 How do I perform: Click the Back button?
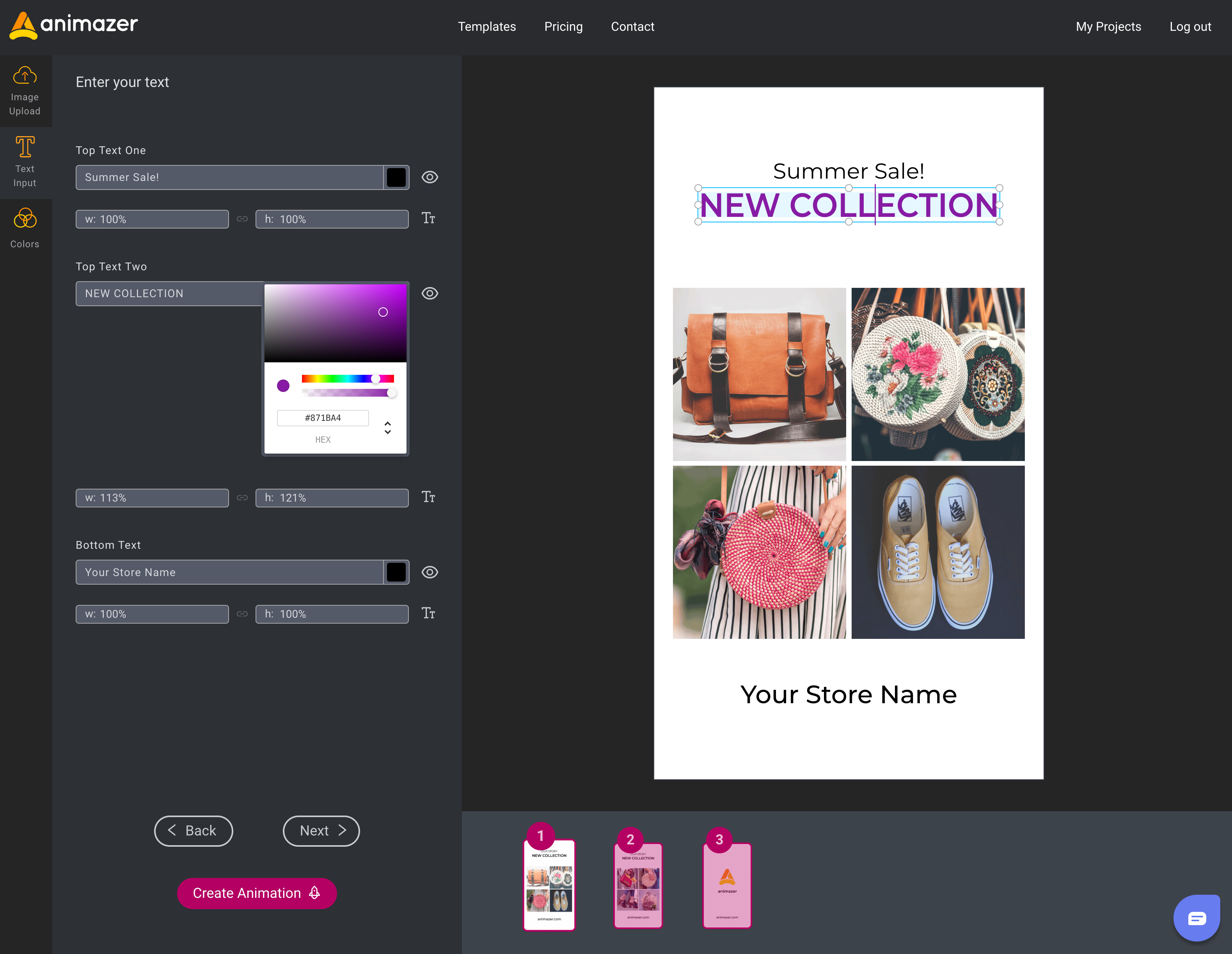point(193,830)
